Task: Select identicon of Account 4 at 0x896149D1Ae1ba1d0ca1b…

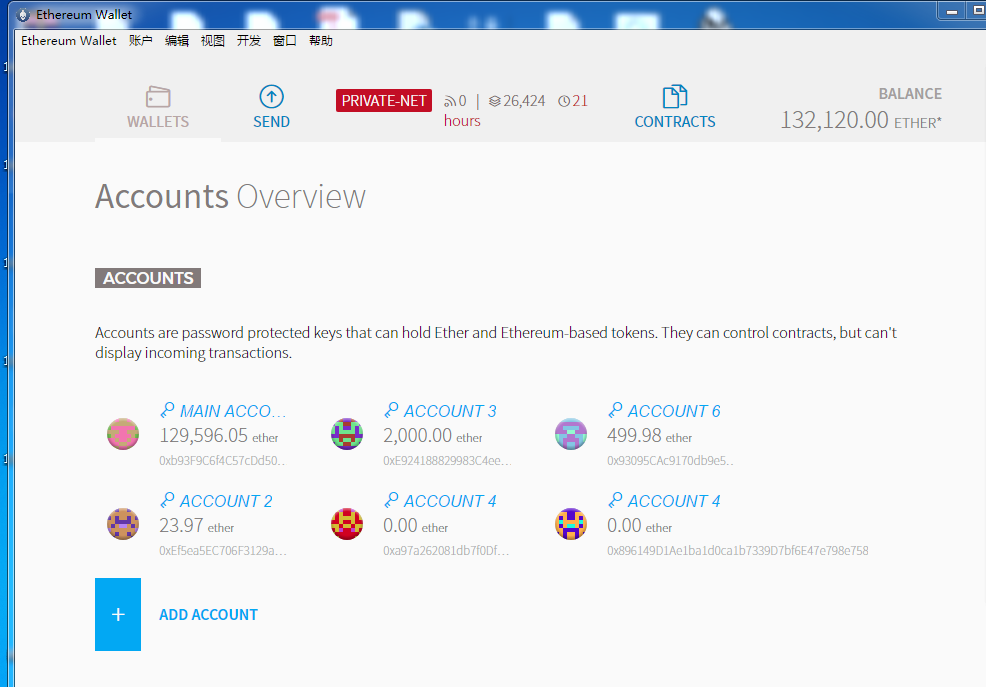Action: [571, 524]
